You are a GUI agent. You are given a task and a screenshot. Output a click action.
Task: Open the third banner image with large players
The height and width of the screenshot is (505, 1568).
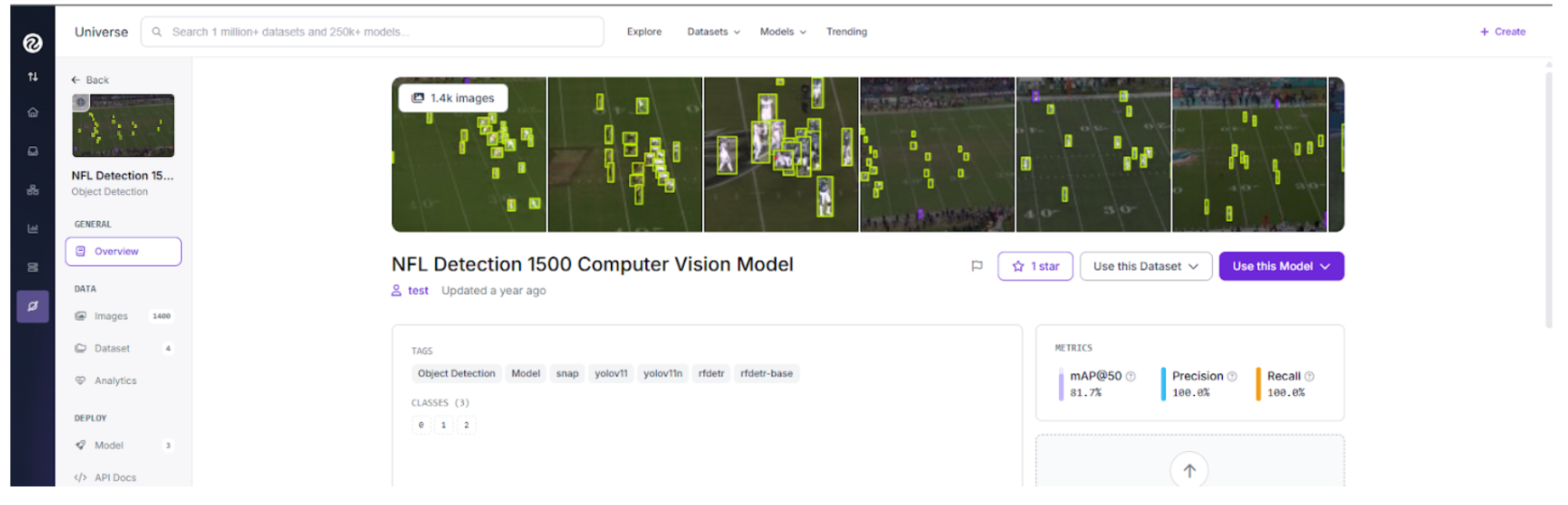pos(780,154)
